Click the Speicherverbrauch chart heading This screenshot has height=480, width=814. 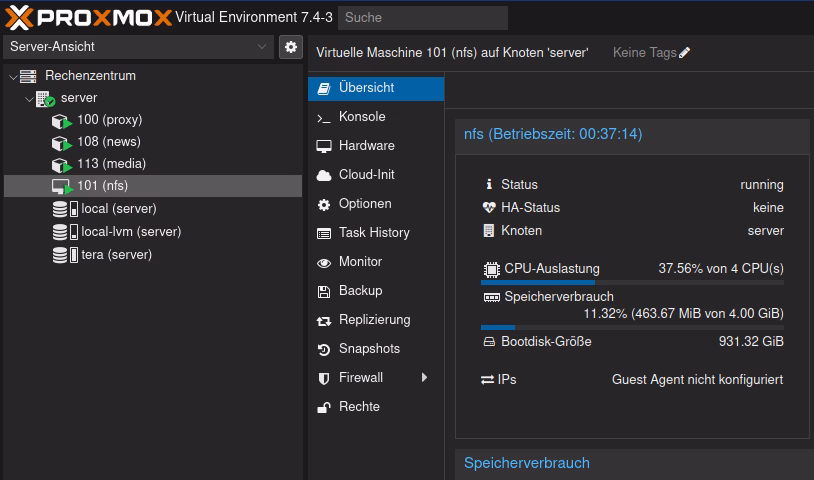(526, 463)
